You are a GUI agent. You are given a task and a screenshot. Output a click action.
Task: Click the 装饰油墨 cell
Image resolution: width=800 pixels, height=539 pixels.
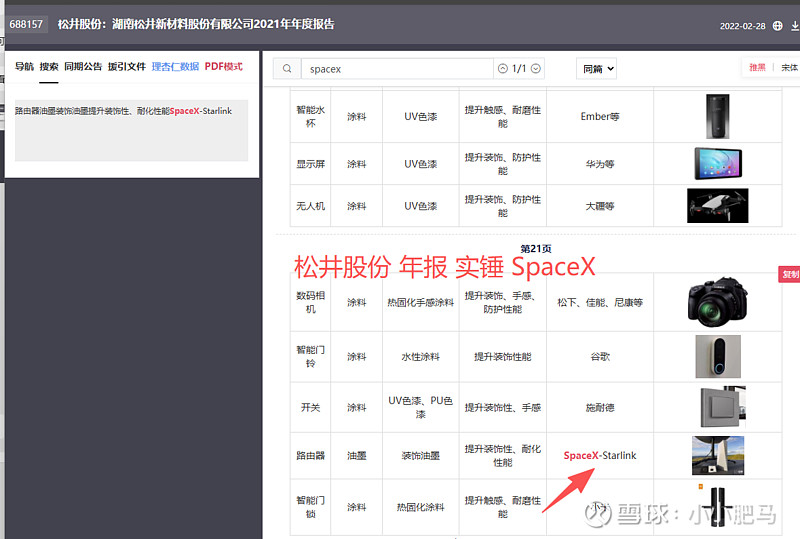pyautogui.click(x=420, y=455)
